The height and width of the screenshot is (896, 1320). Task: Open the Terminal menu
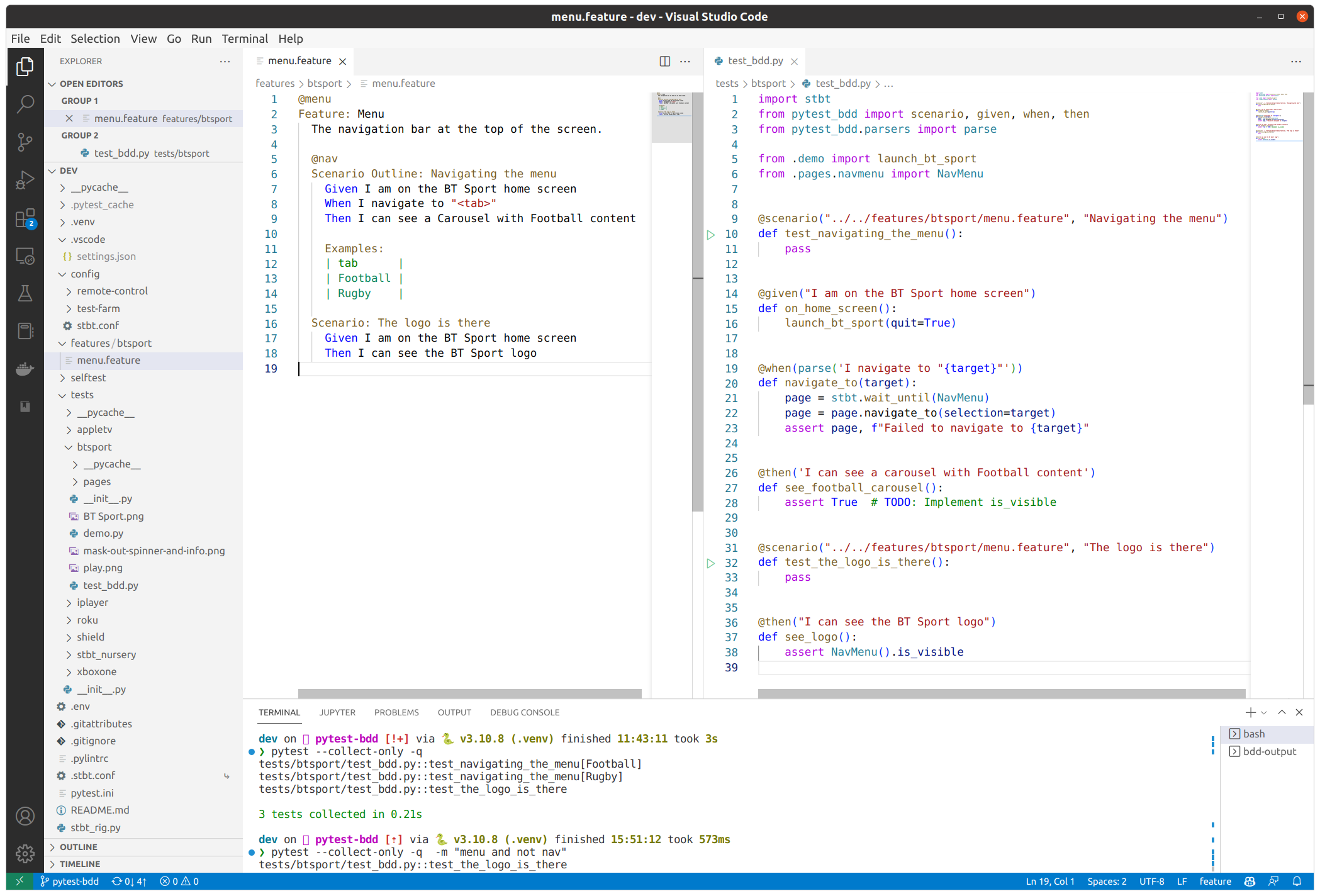point(245,38)
